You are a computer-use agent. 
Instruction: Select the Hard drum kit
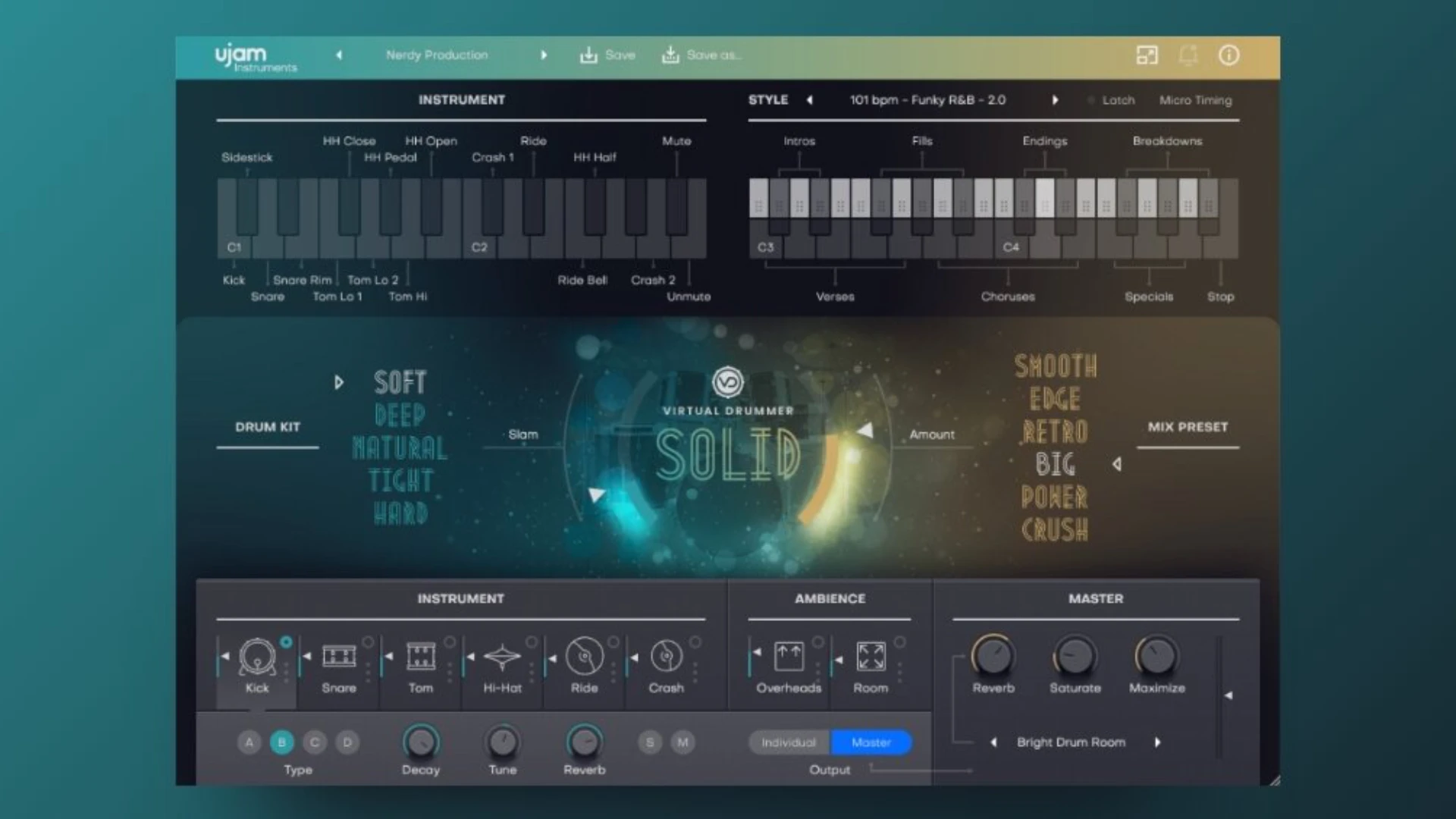click(400, 513)
